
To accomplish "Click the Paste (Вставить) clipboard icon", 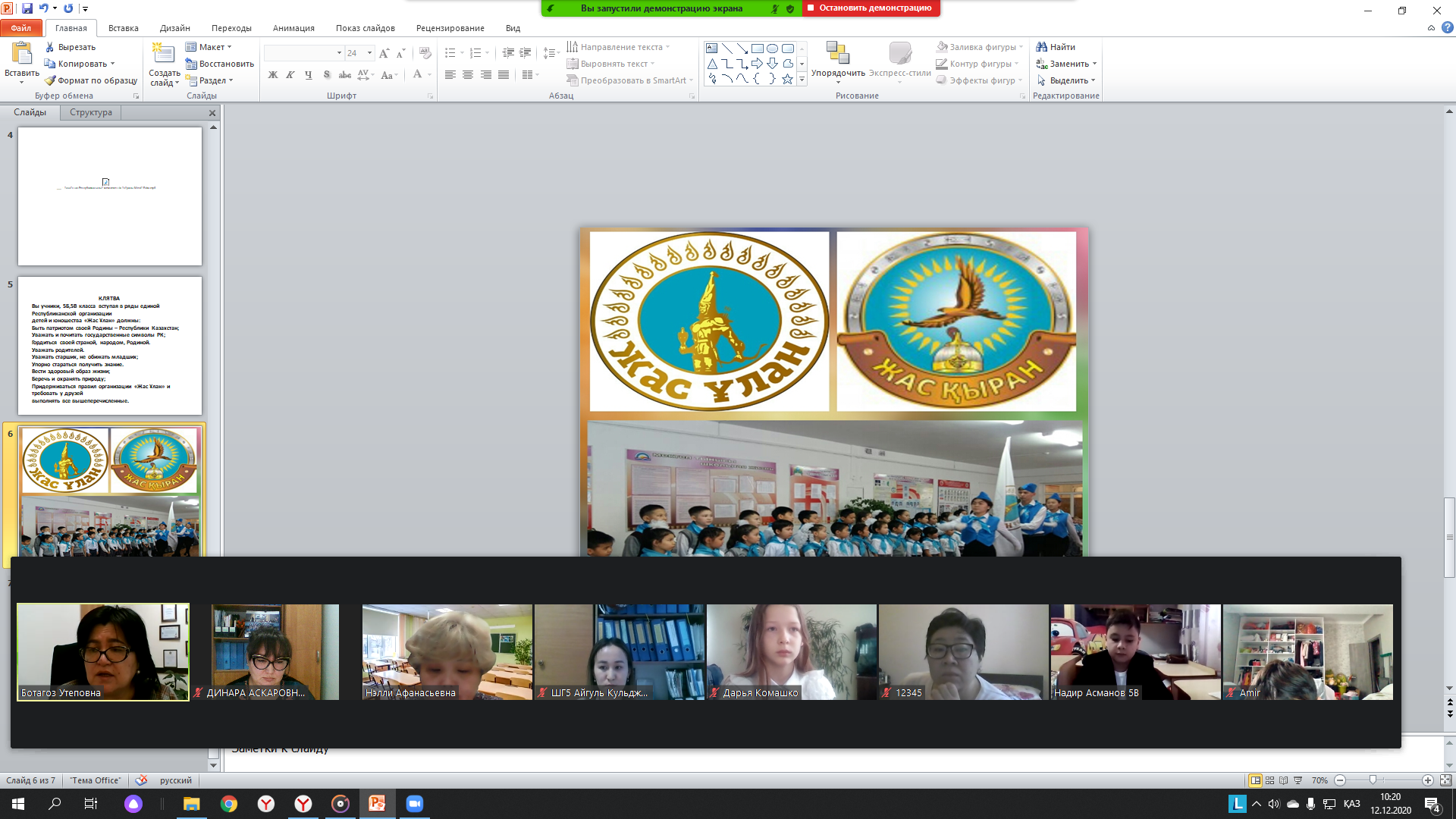I will click(22, 53).
